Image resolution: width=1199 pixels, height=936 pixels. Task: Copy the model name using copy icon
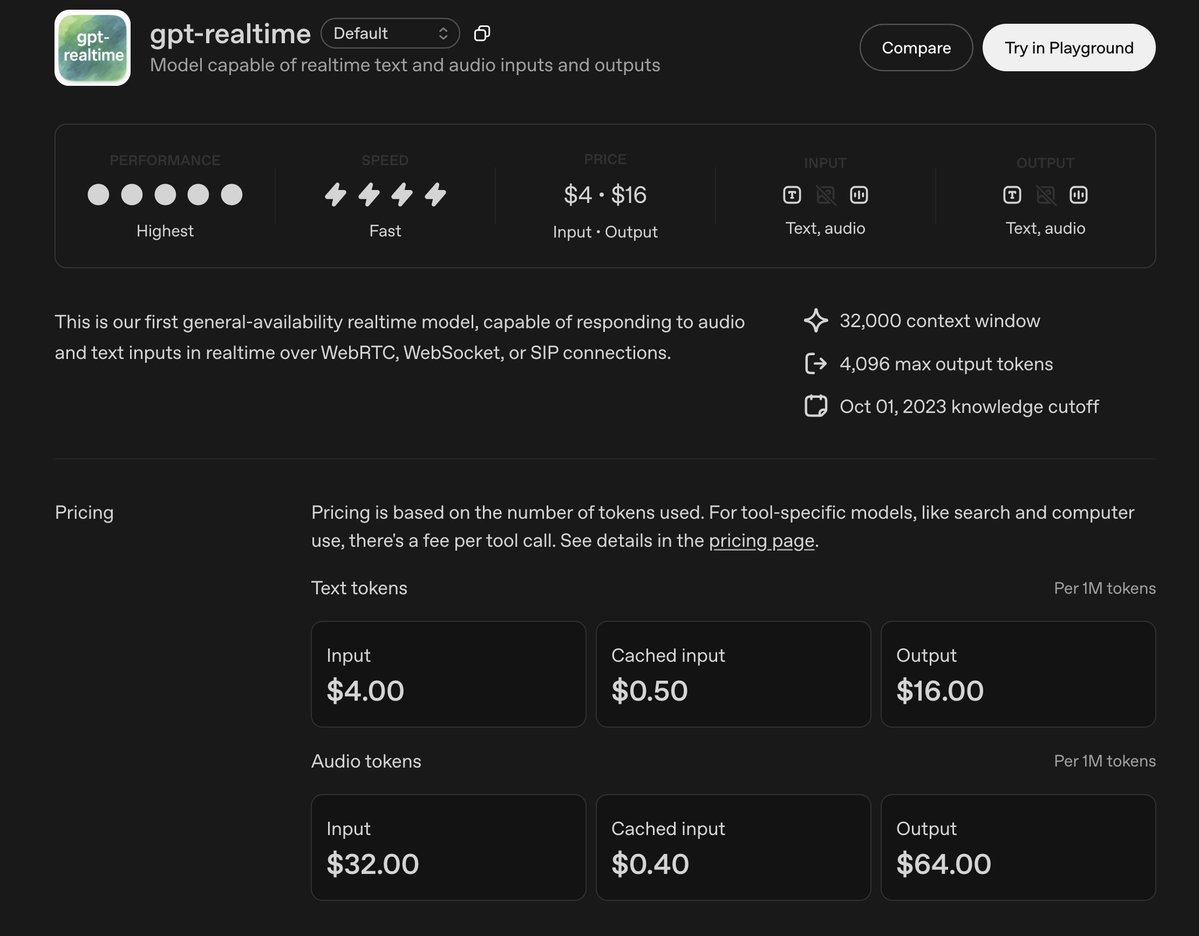pos(482,34)
